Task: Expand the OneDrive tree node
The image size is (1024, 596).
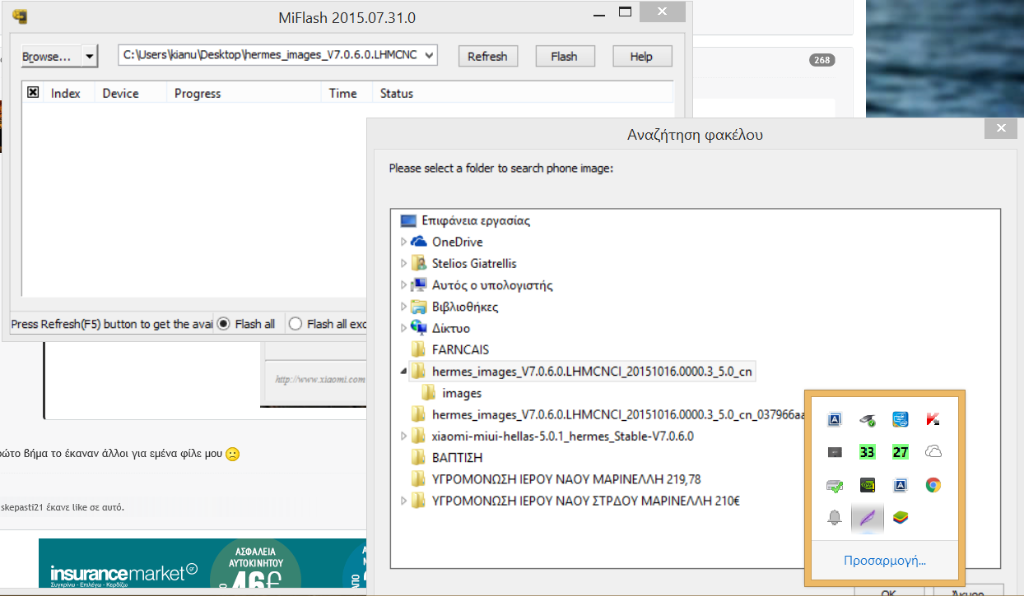Action: (404, 242)
